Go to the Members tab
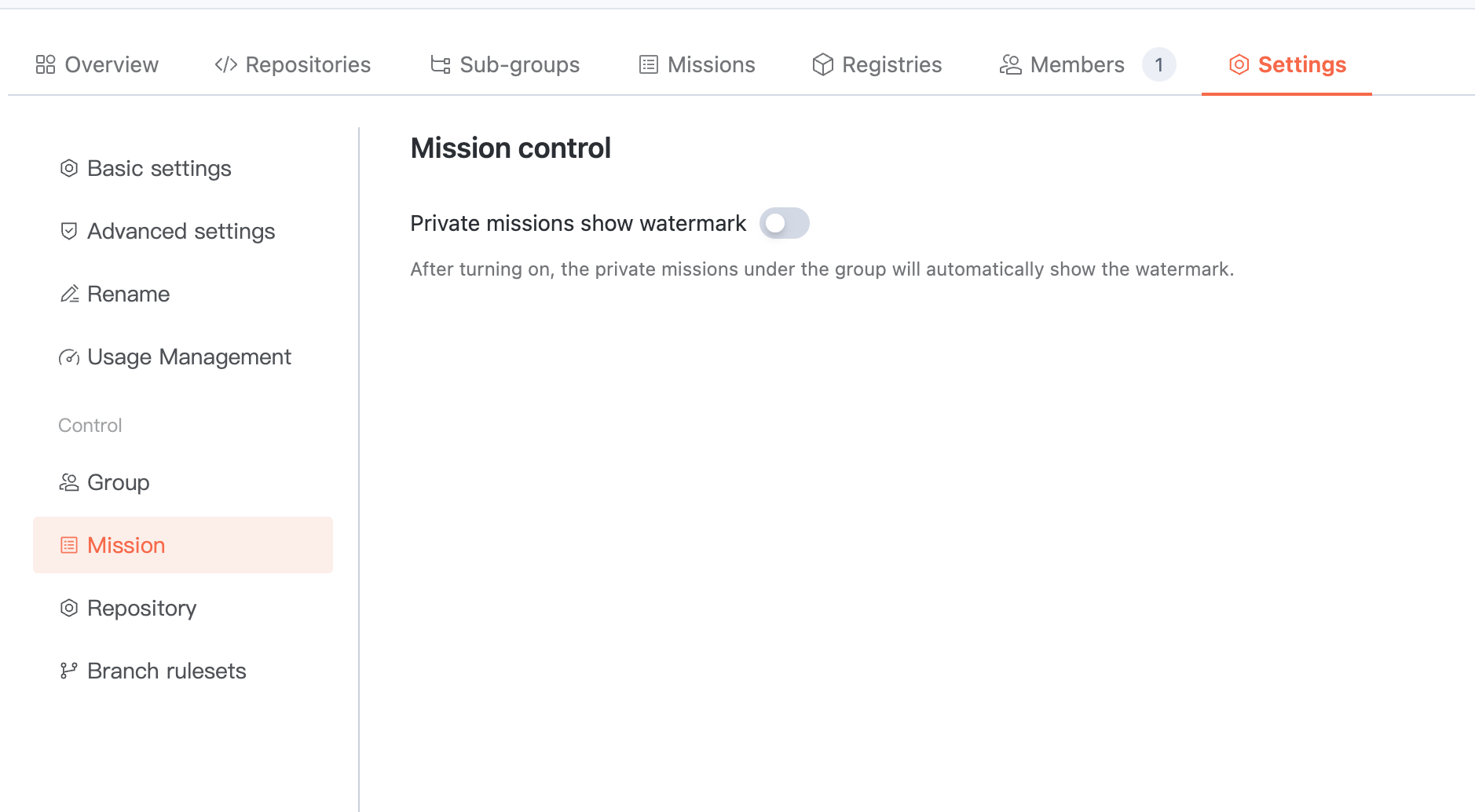The width and height of the screenshot is (1475, 812). pos(1077,64)
